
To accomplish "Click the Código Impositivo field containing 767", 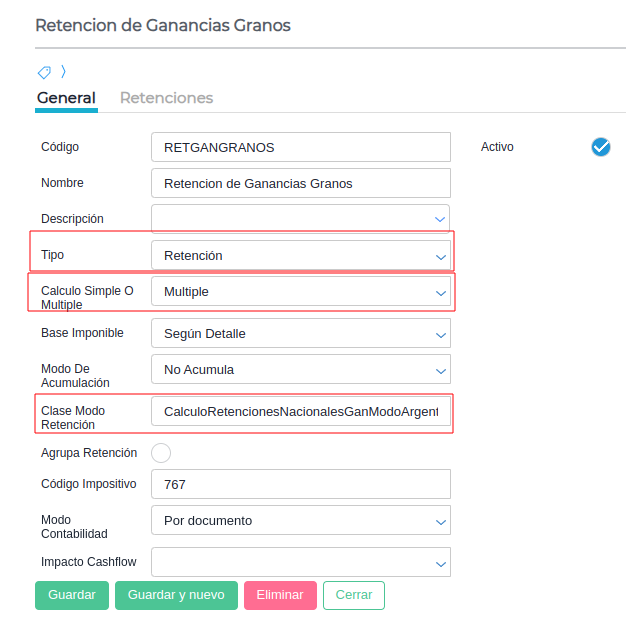I will point(300,485).
